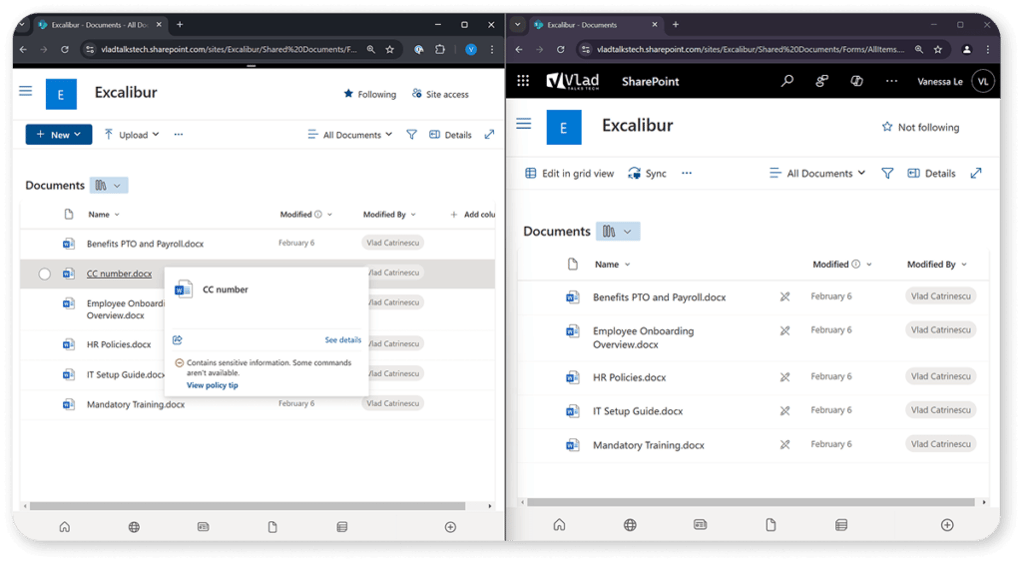Click address bar in left browser
Screen dimensions: 1022x562
pos(229,50)
